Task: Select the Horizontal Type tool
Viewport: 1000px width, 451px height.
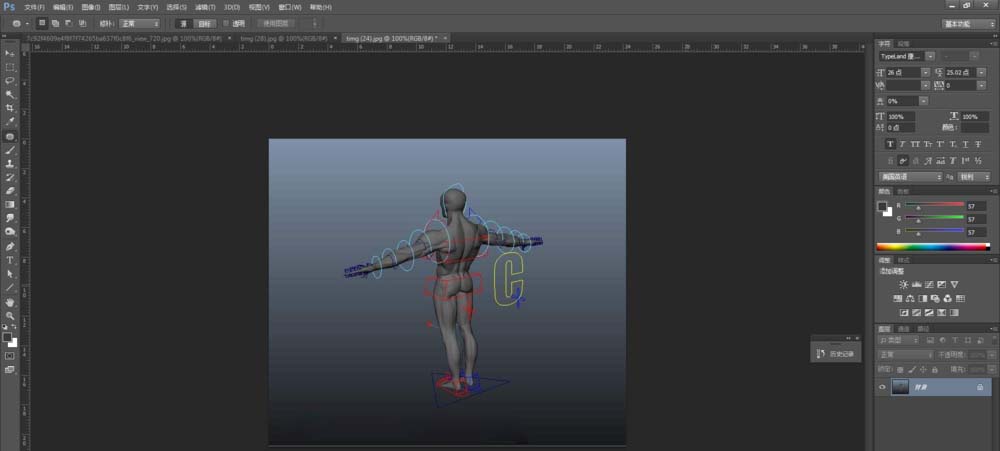Action: (10, 260)
